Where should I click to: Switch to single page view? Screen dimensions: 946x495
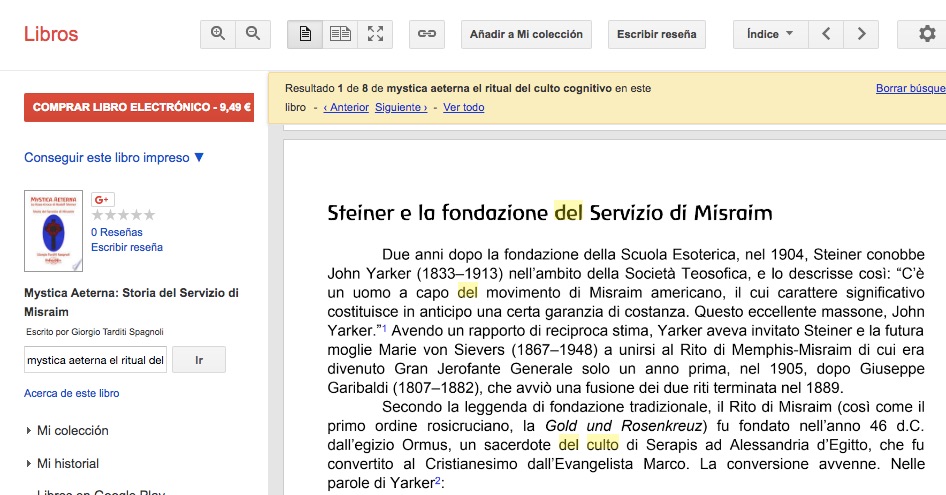click(x=305, y=34)
